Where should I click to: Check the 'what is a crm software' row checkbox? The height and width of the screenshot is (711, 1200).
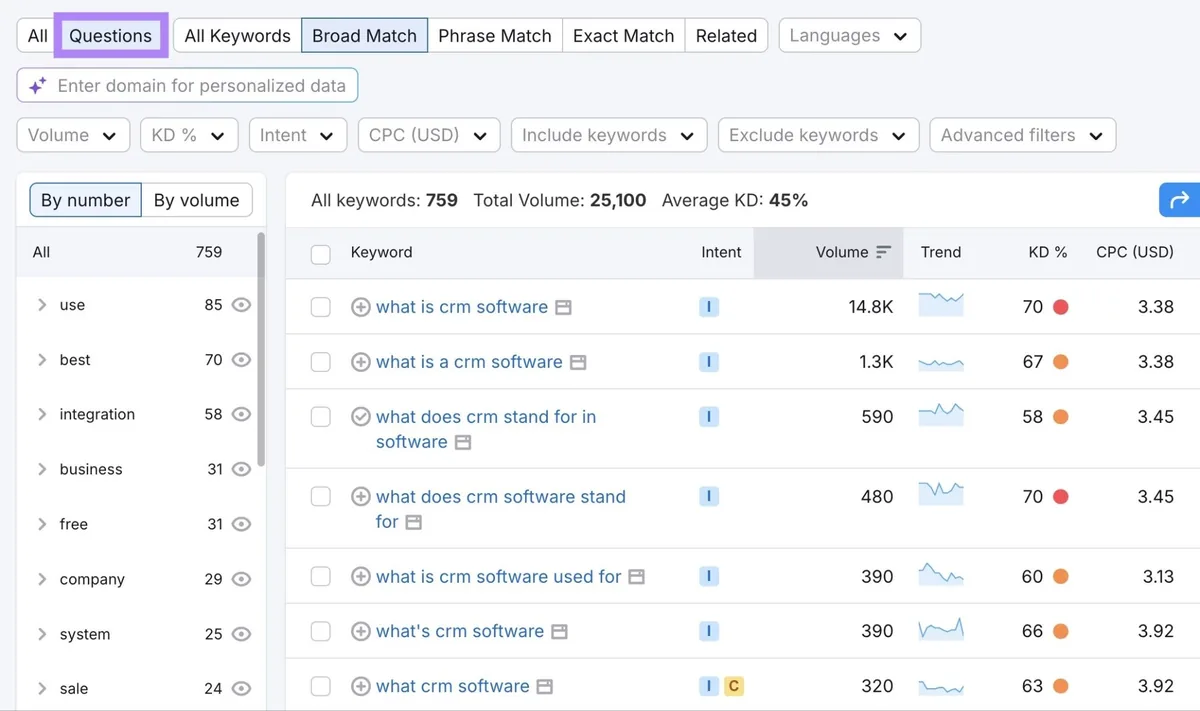321,362
